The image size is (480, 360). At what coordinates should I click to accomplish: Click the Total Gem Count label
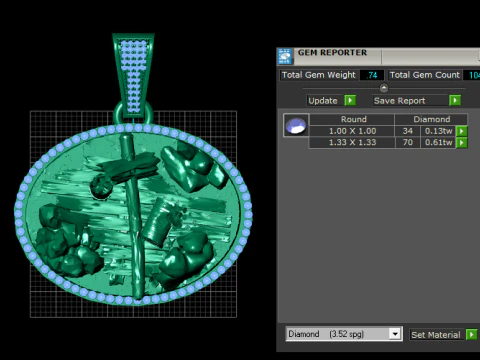(x=425, y=75)
